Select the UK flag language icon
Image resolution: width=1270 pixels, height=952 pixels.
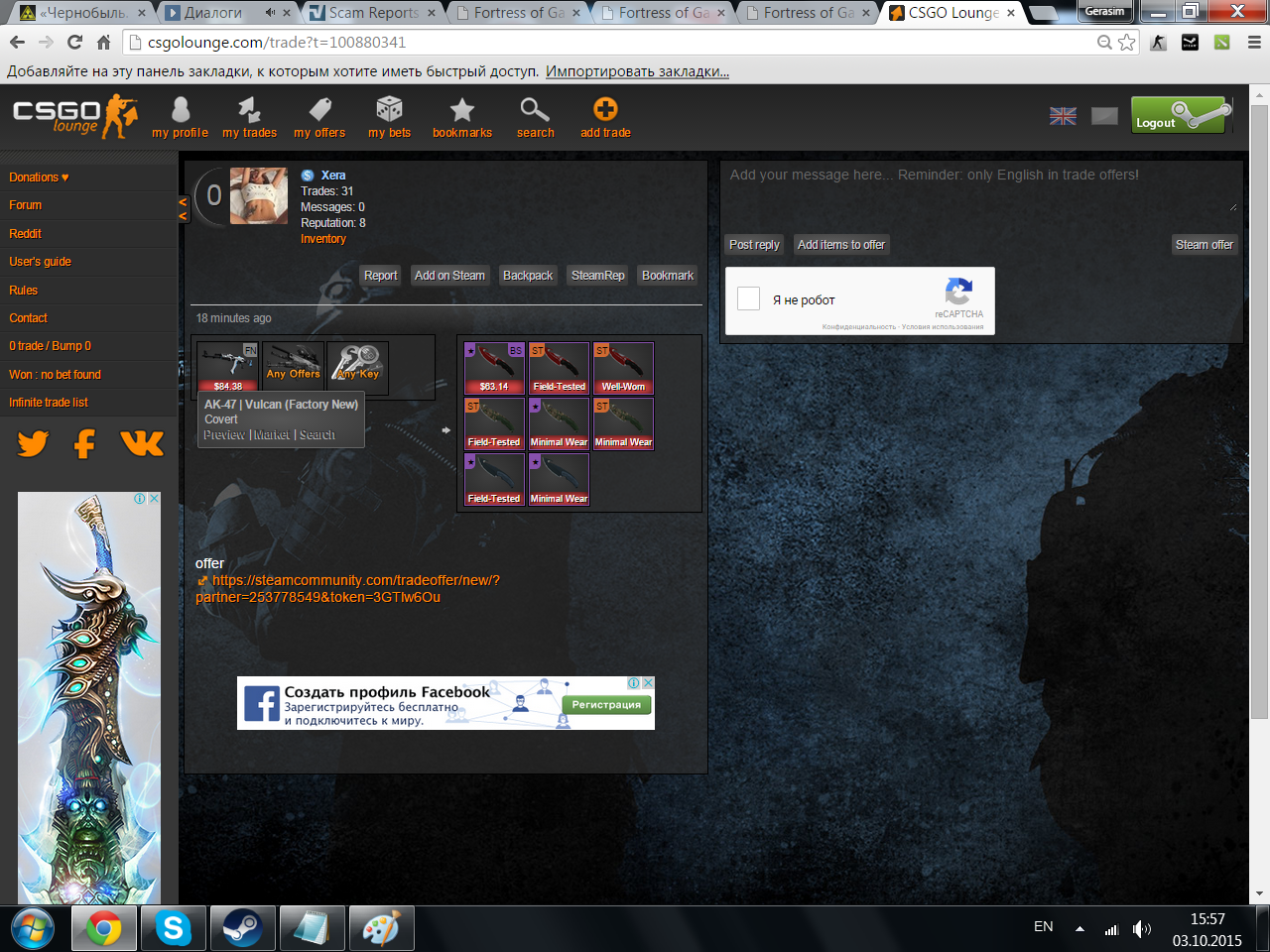click(x=1063, y=116)
